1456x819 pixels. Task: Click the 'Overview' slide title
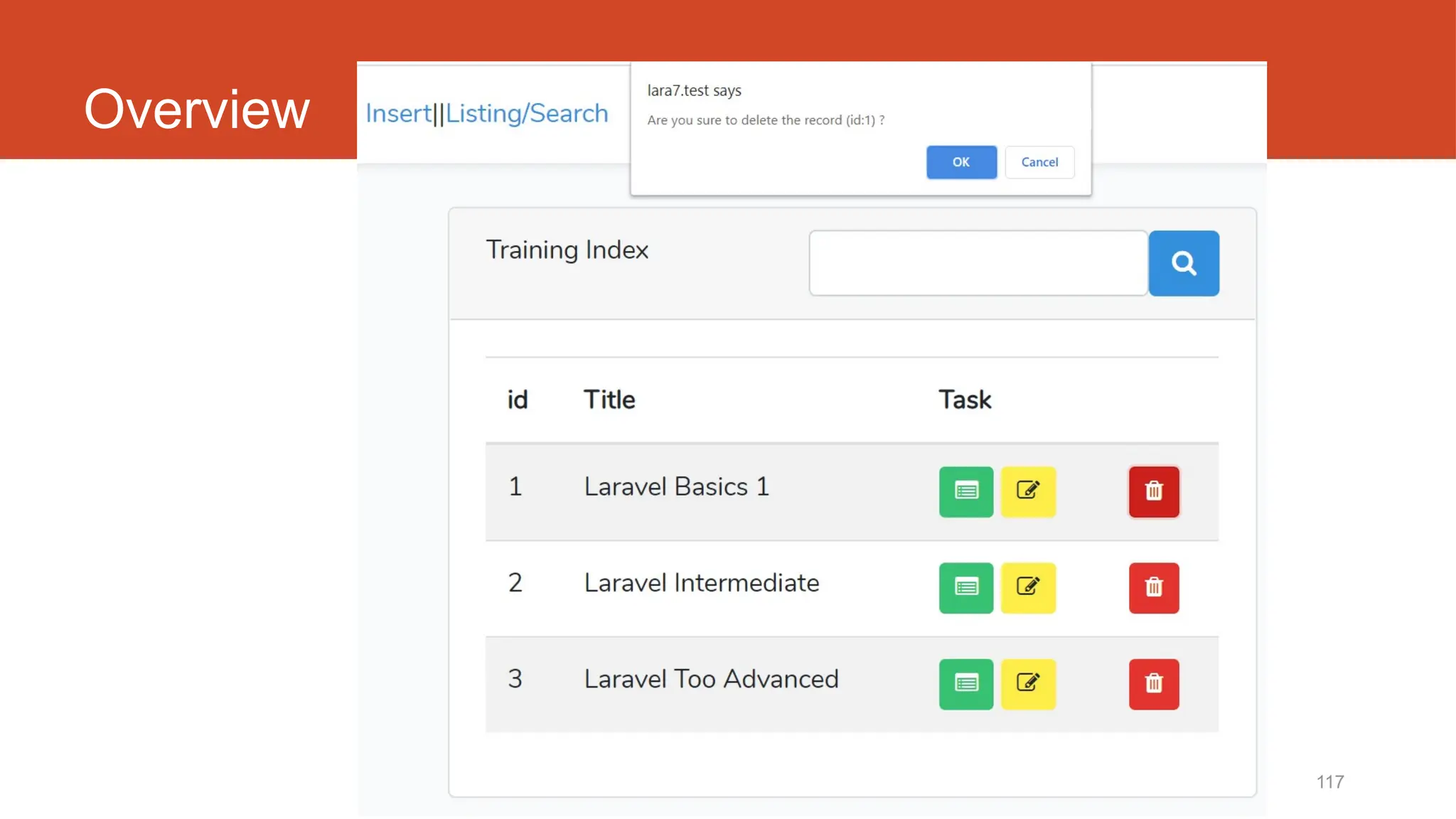tap(197, 109)
